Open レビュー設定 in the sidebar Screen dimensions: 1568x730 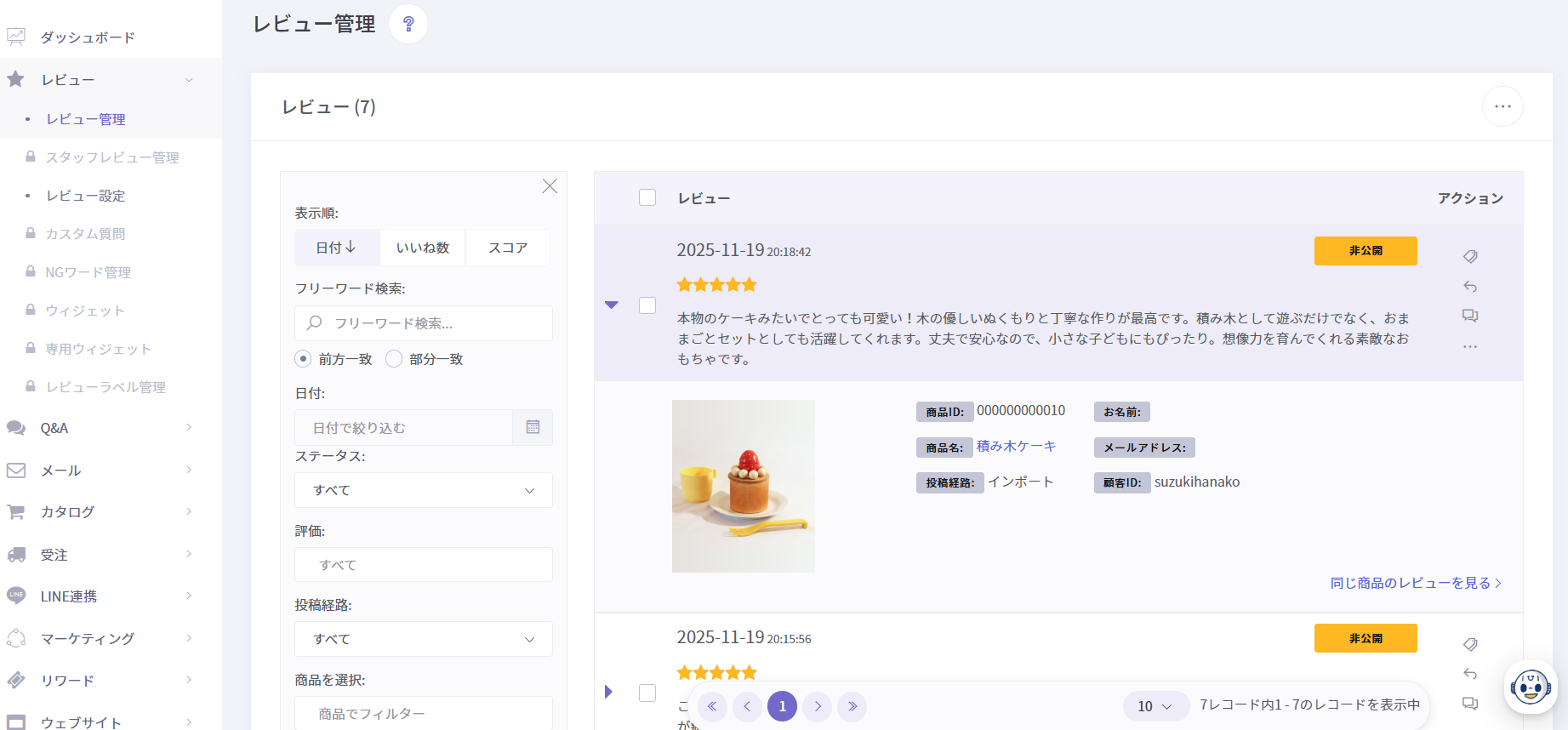[x=86, y=196]
